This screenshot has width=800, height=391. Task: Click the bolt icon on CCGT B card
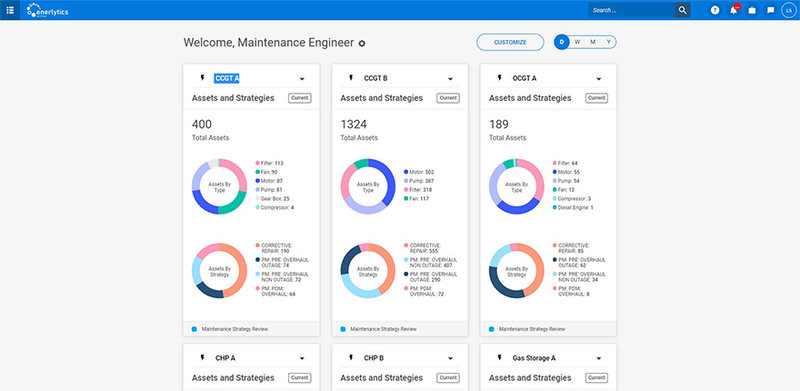point(351,78)
